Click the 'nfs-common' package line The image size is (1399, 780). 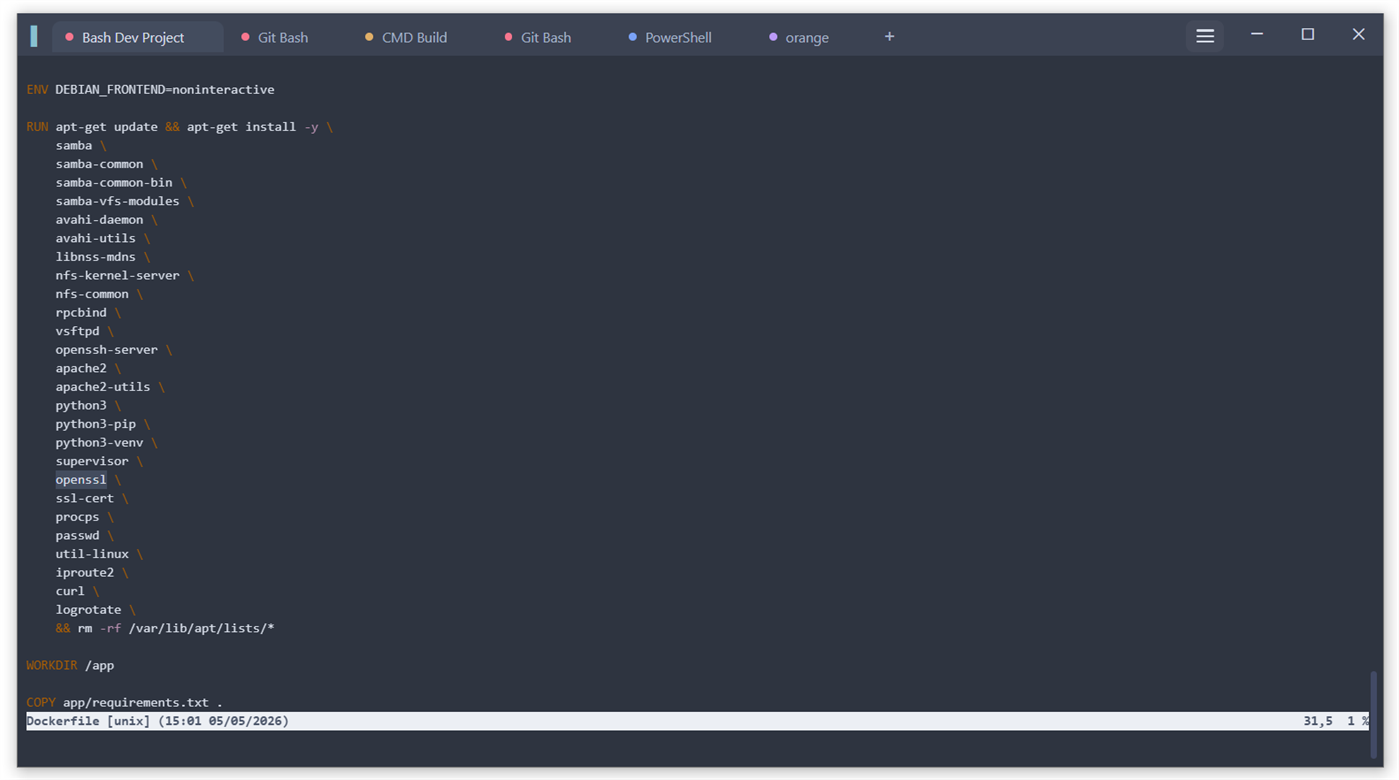92,294
